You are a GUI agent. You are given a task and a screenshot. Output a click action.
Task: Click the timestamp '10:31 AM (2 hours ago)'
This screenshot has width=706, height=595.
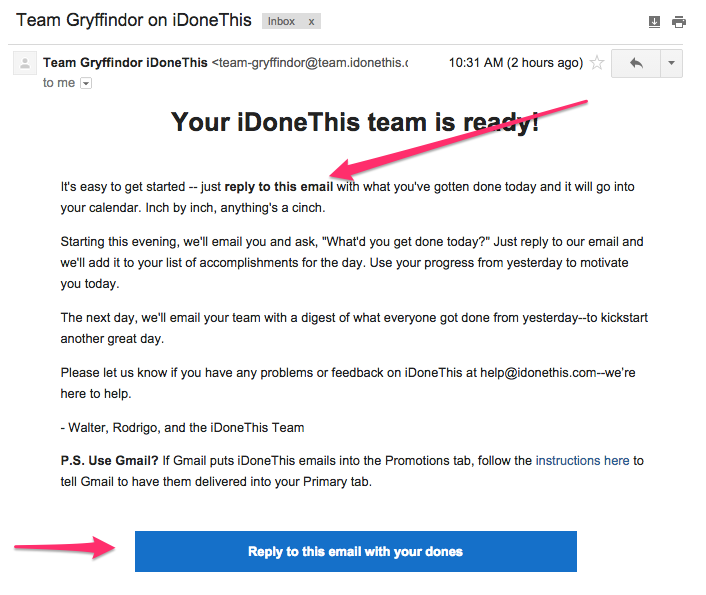click(516, 63)
